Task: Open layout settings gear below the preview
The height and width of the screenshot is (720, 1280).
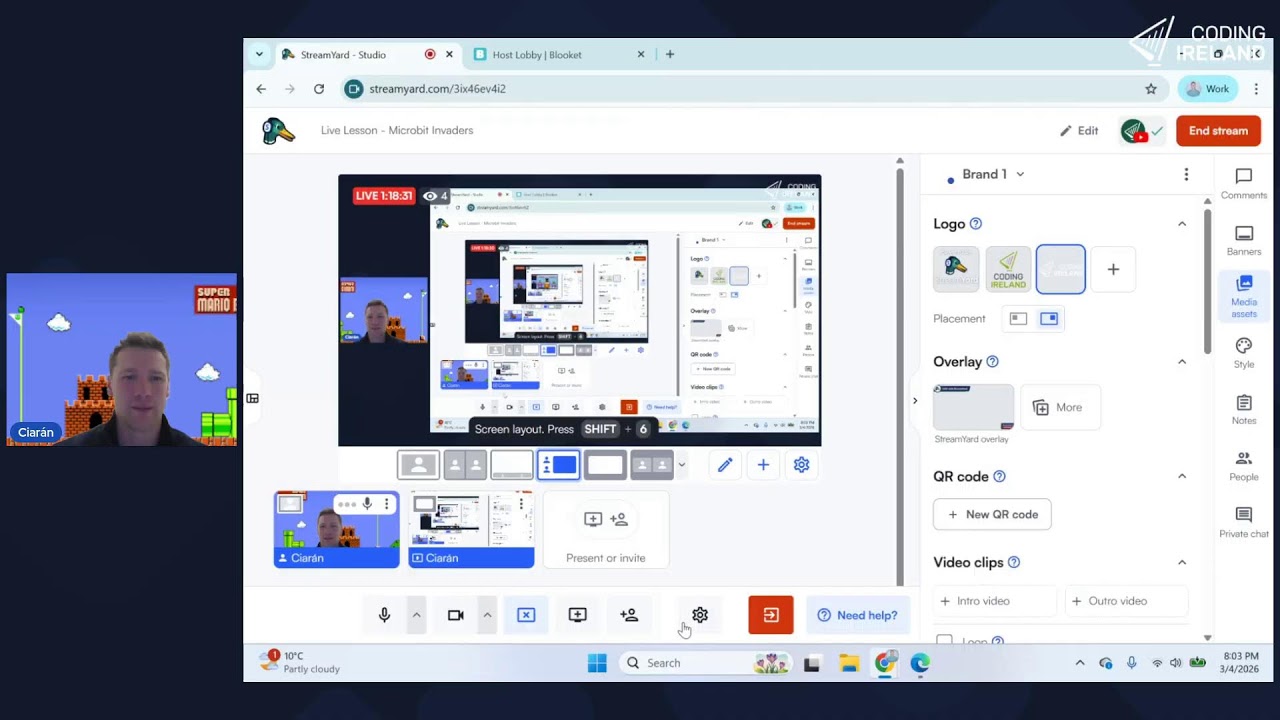Action: point(801,464)
